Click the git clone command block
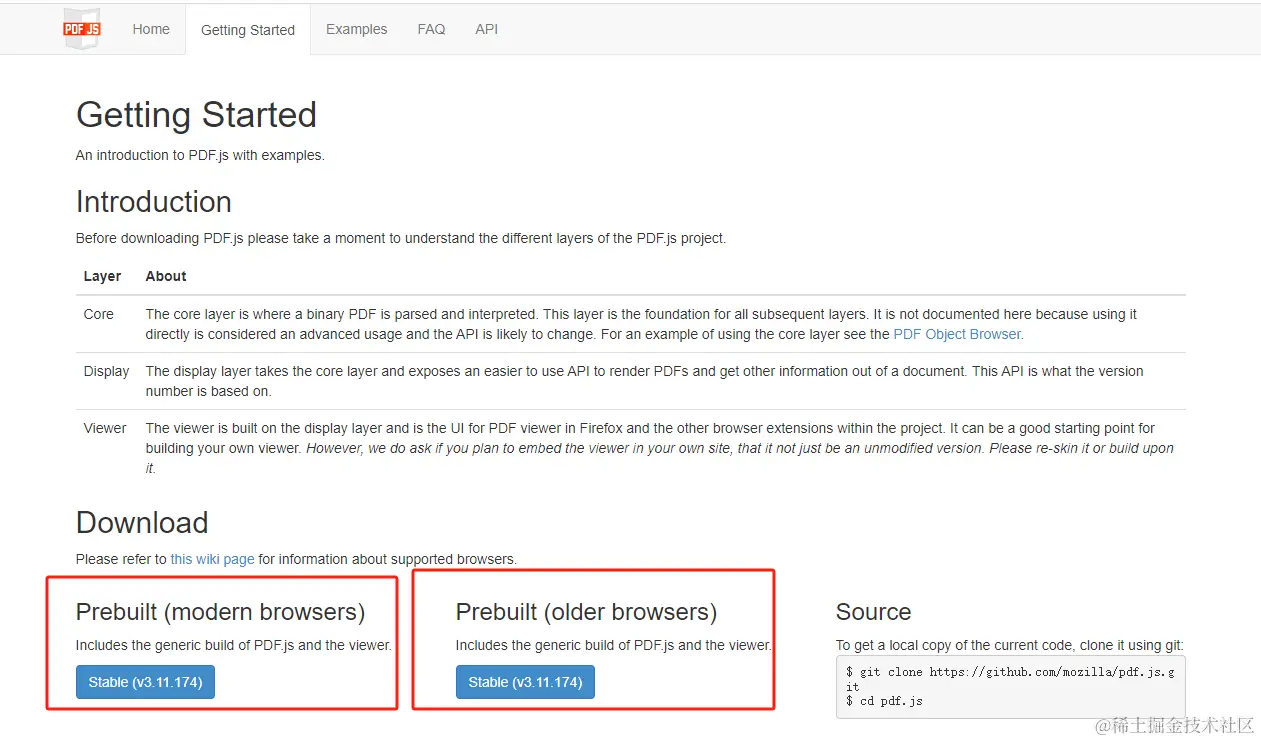The image size is (1261, 742). (x=1010, y=686)
